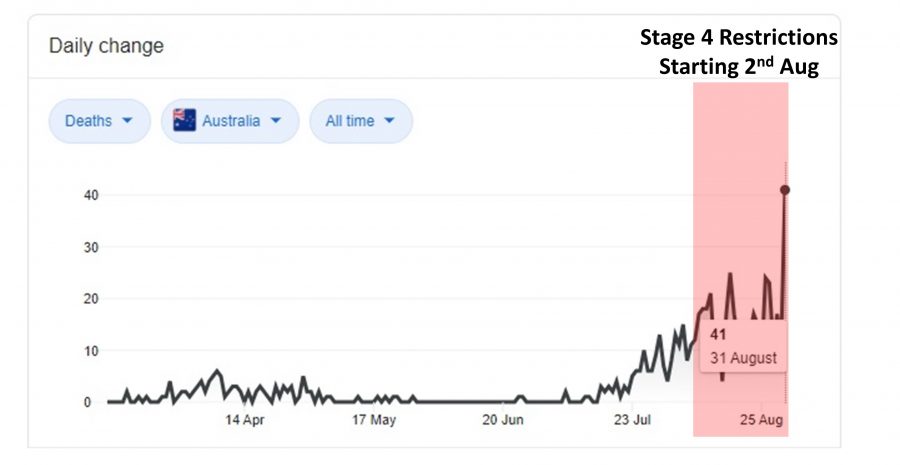This screenshot has width=900, height=465.
Task: Click the arrow beside Deaths
Action: tap(127, 121)
